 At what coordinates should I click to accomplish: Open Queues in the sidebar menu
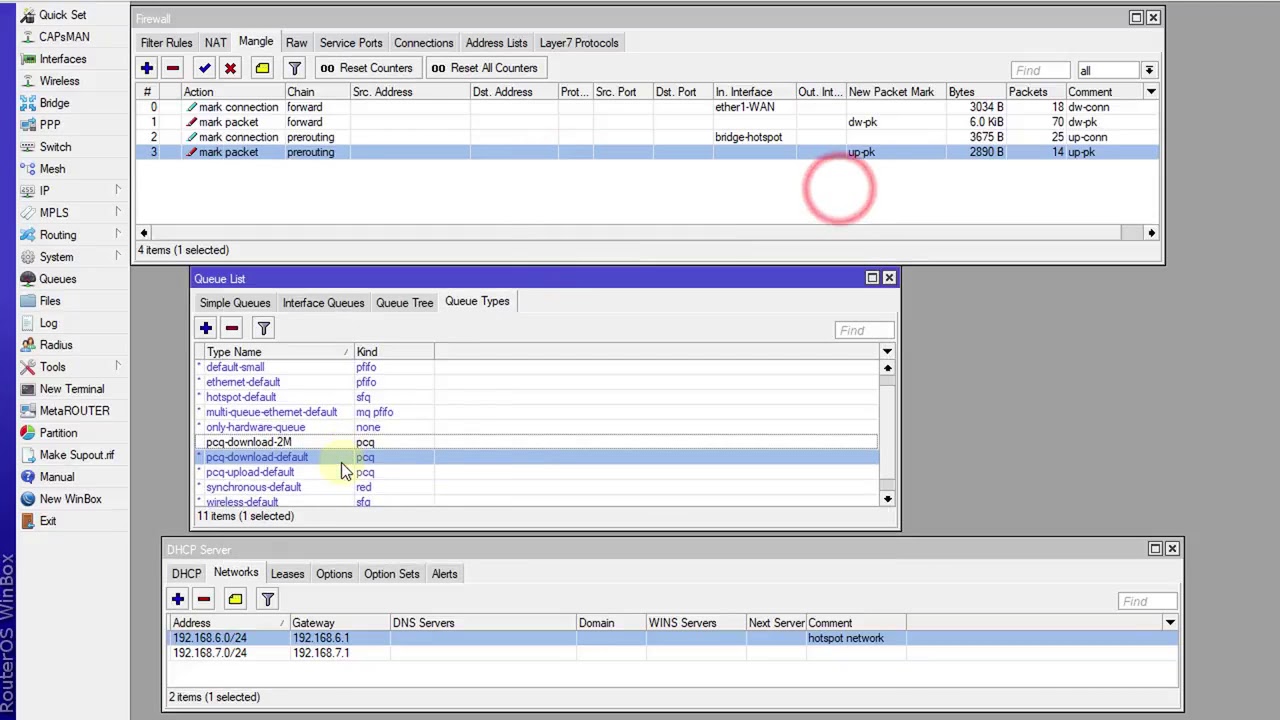click(x=57, y=279)
